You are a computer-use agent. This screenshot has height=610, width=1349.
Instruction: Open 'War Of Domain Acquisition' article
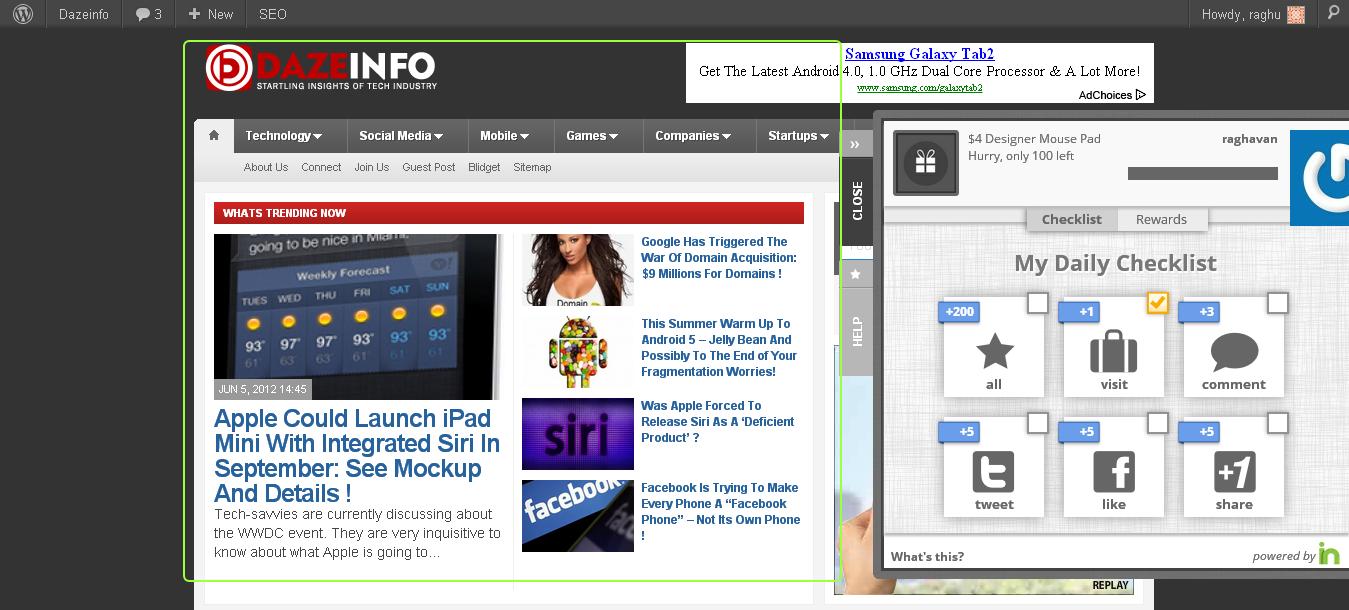pyautogui.click(x=719, y=258)
